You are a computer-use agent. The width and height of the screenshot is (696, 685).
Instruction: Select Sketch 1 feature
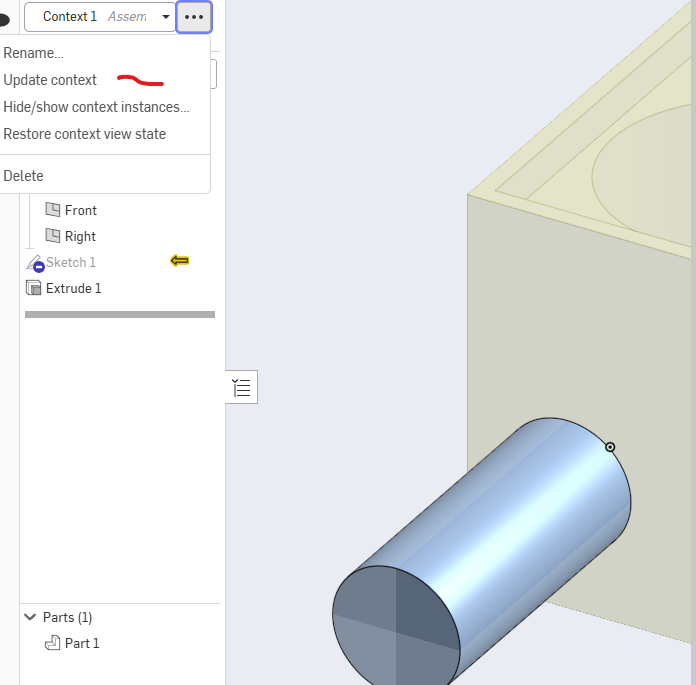pyautogui.click(x=71, y=262)
